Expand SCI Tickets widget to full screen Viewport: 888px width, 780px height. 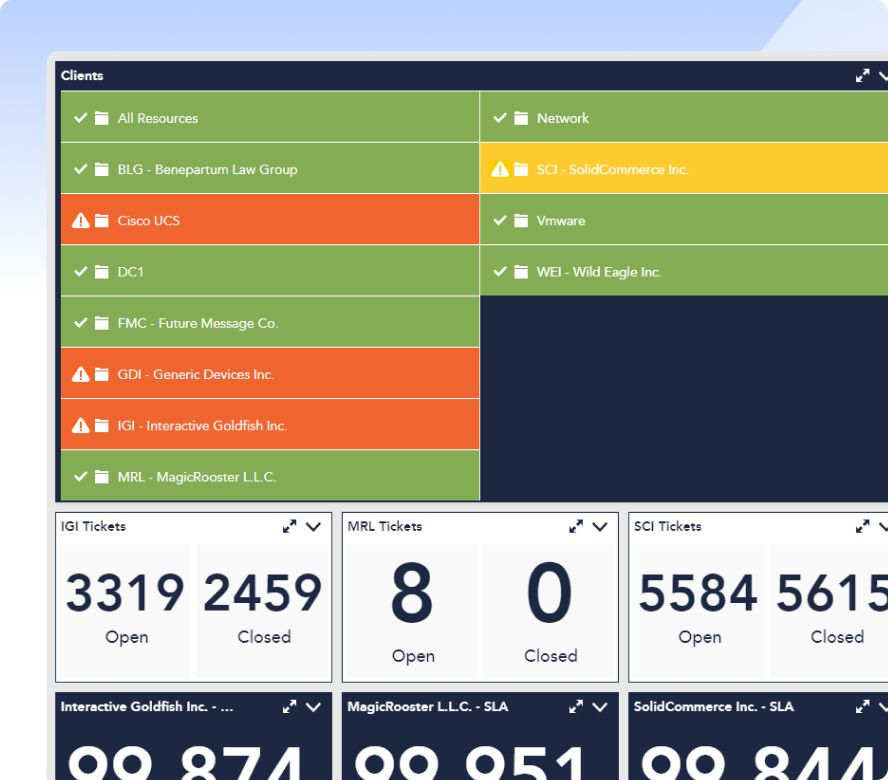[x=863, y=526]
